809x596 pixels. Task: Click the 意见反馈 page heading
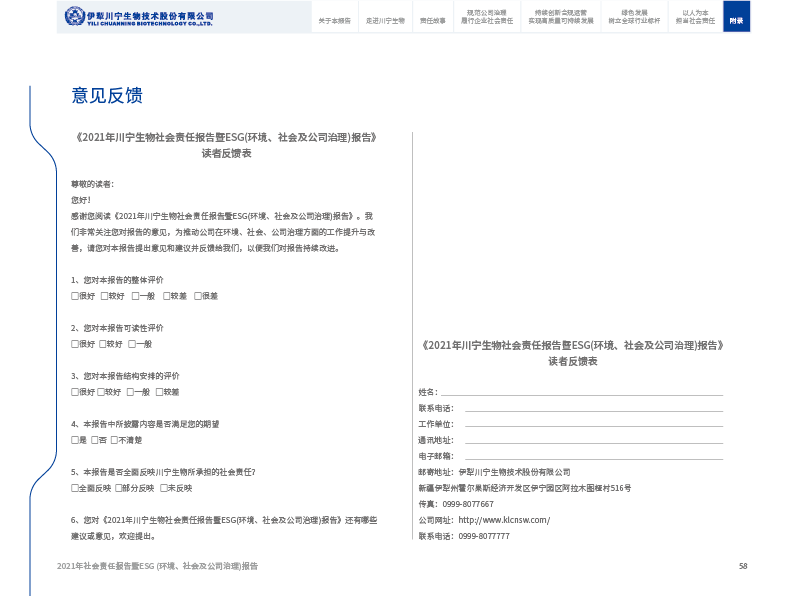tap(107, 96)
